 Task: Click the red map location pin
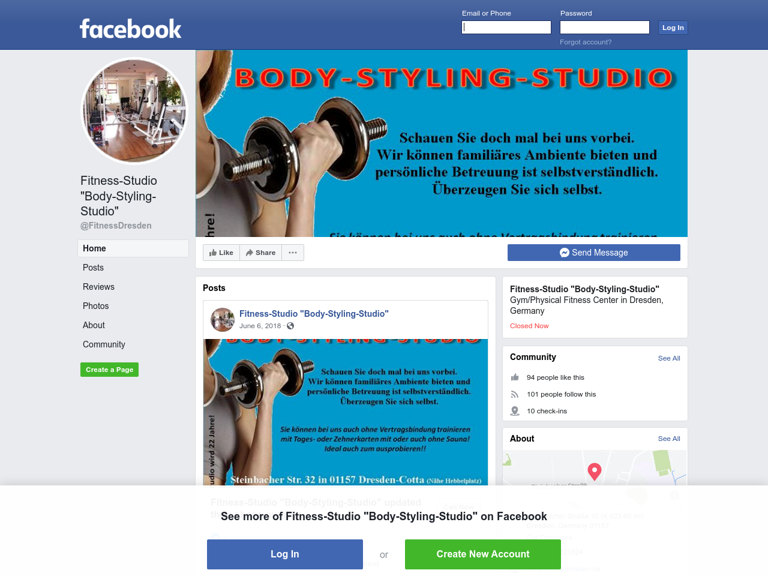(595, 471)
